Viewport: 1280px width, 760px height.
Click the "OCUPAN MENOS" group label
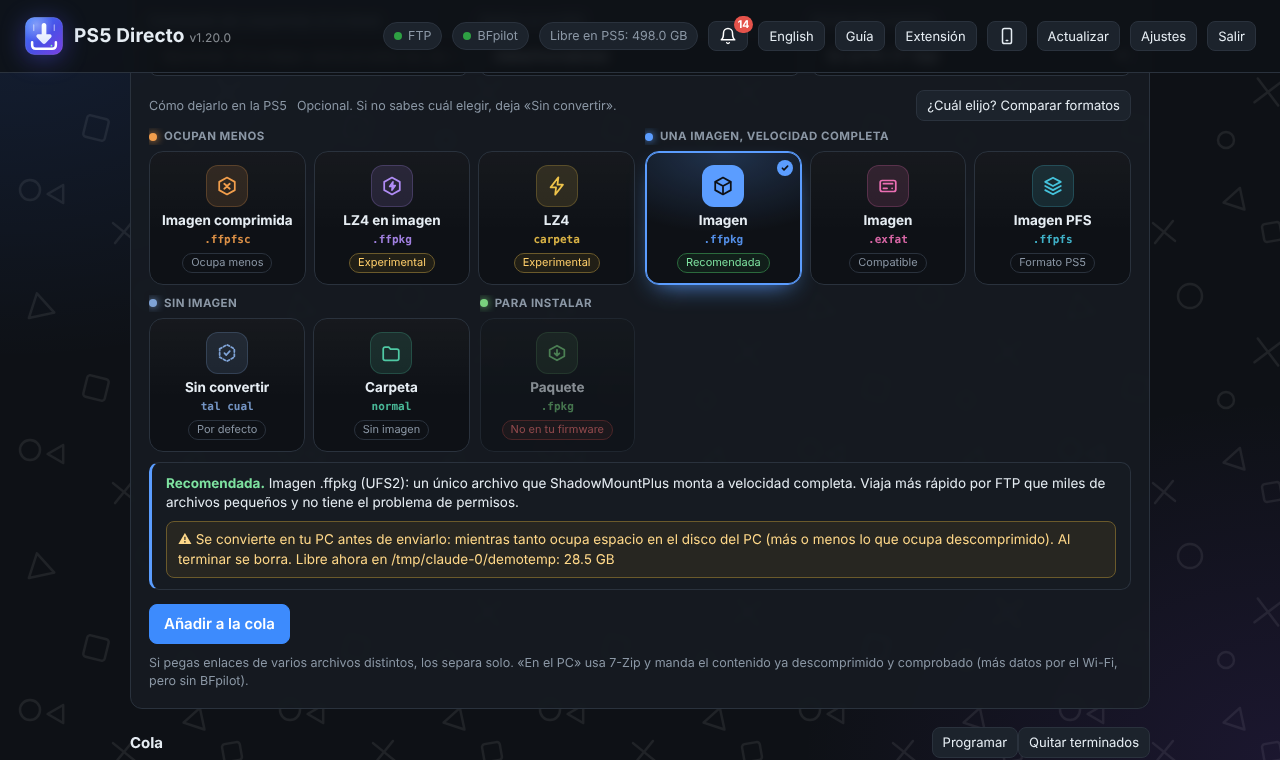[214, 136]
